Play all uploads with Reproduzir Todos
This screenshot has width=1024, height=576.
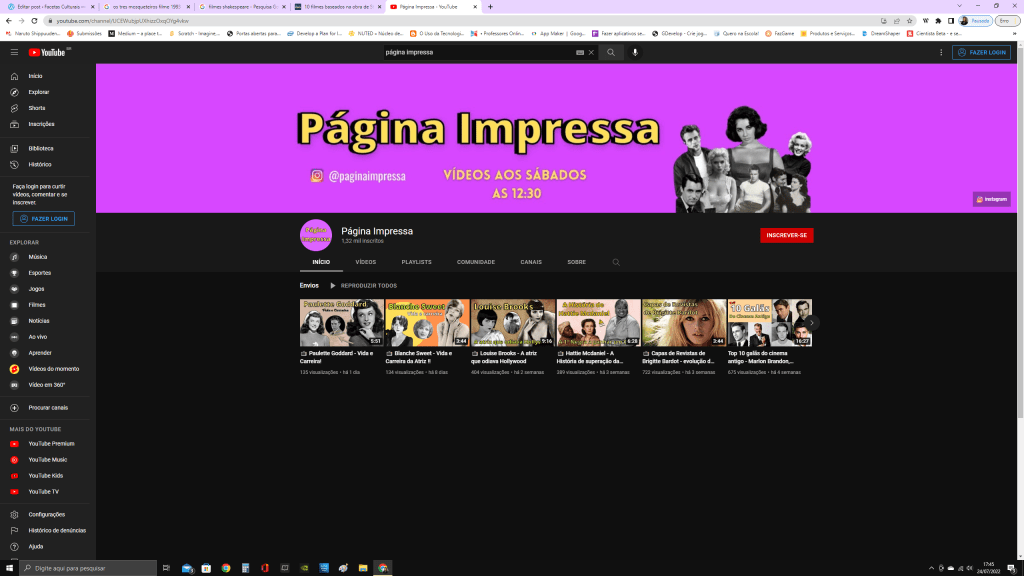point(364,285)
